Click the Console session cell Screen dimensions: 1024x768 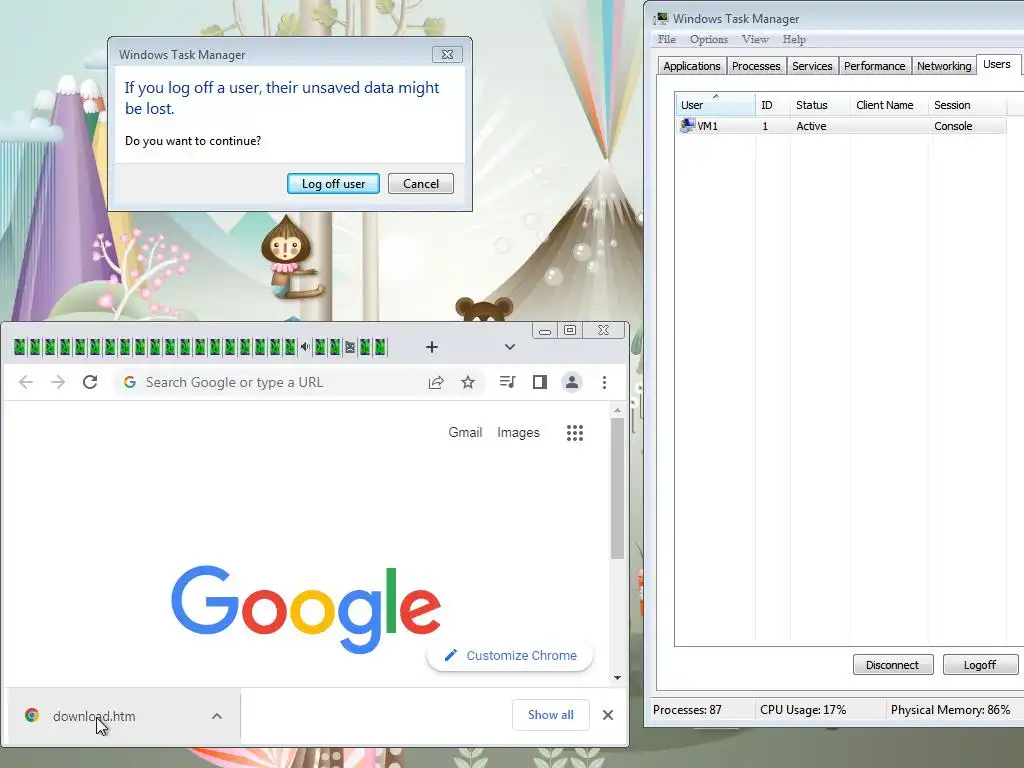point(953,126)
